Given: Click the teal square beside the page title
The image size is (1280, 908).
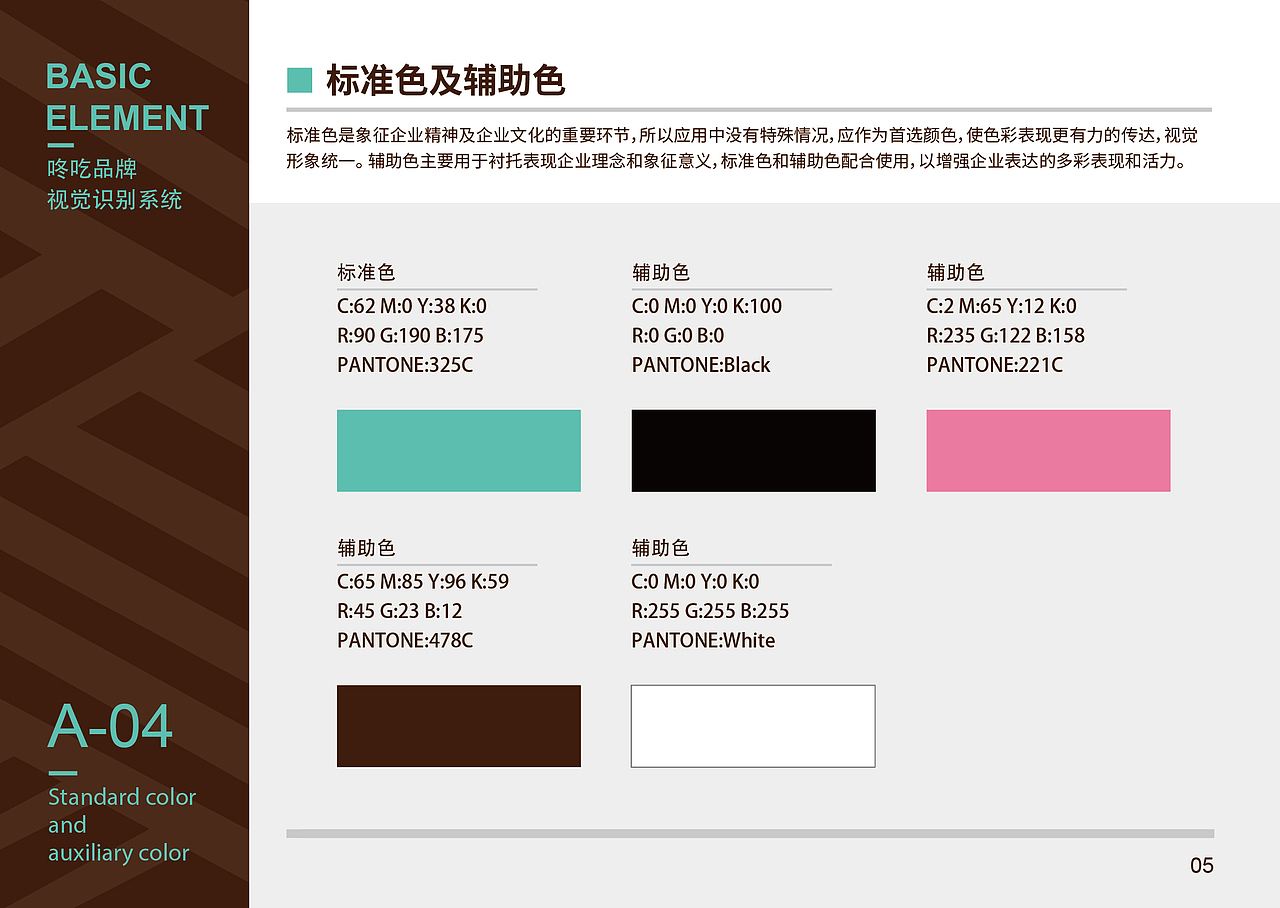Looking at the screenshot, I should pyautogui.click(x=300, y=80).
